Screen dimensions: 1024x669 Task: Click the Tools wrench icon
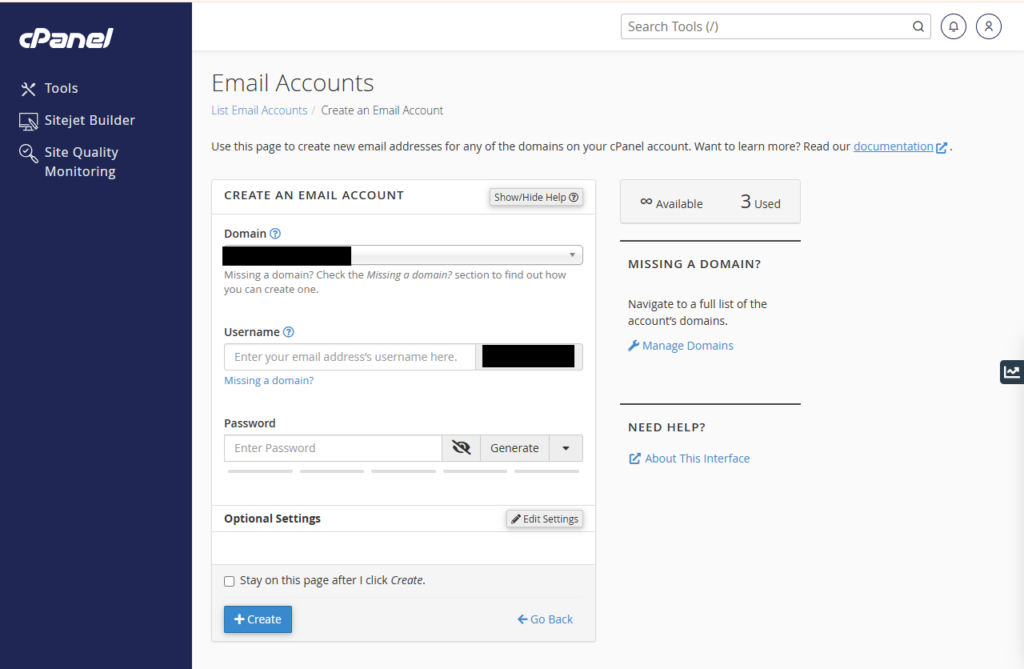(x=28, y=89)
